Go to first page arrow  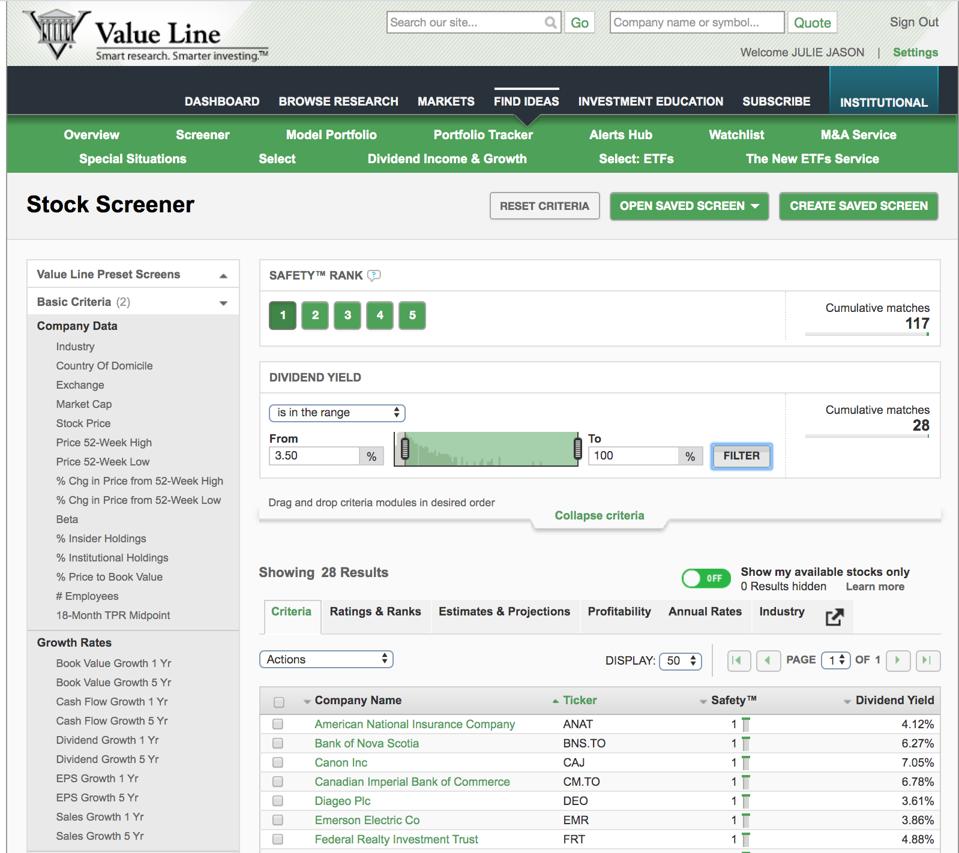(x=739, y=660)
